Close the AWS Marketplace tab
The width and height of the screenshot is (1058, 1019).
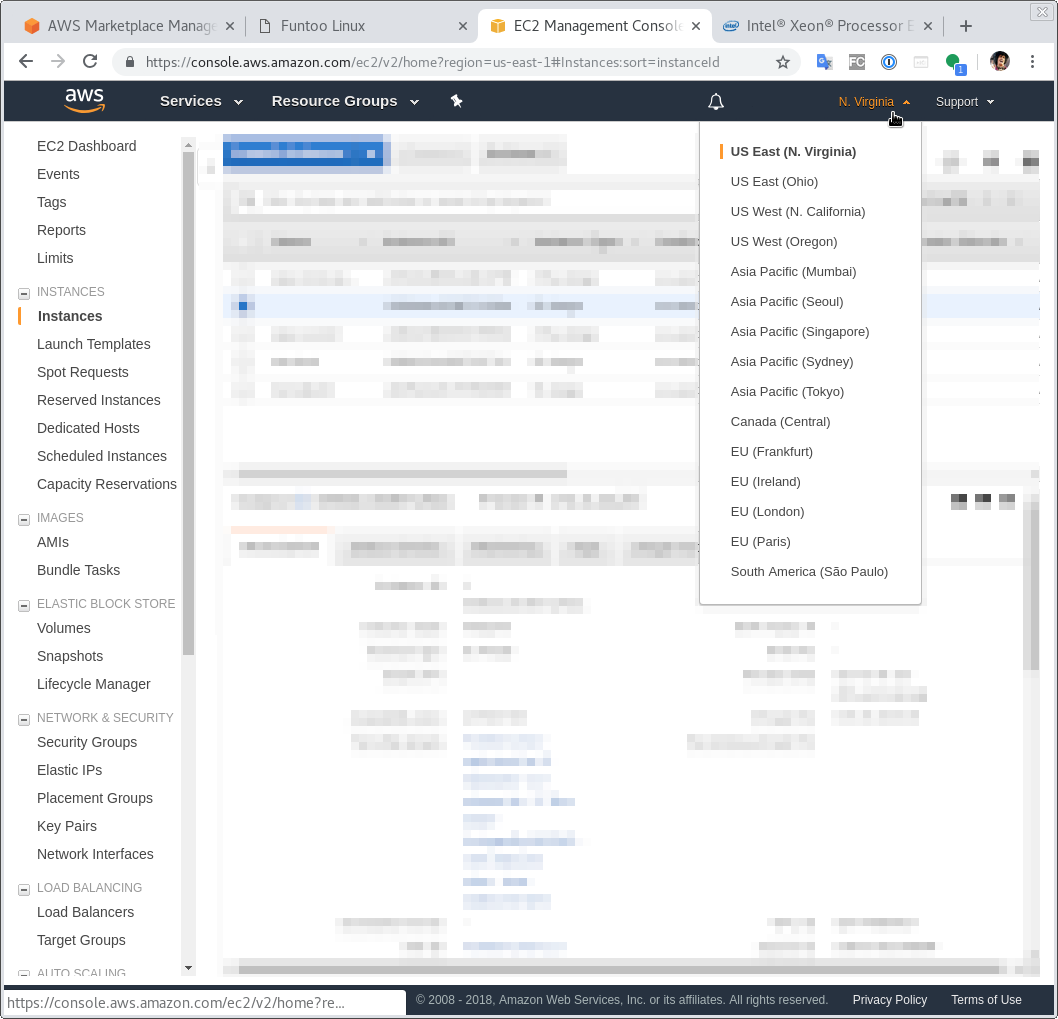click(229, 26)
